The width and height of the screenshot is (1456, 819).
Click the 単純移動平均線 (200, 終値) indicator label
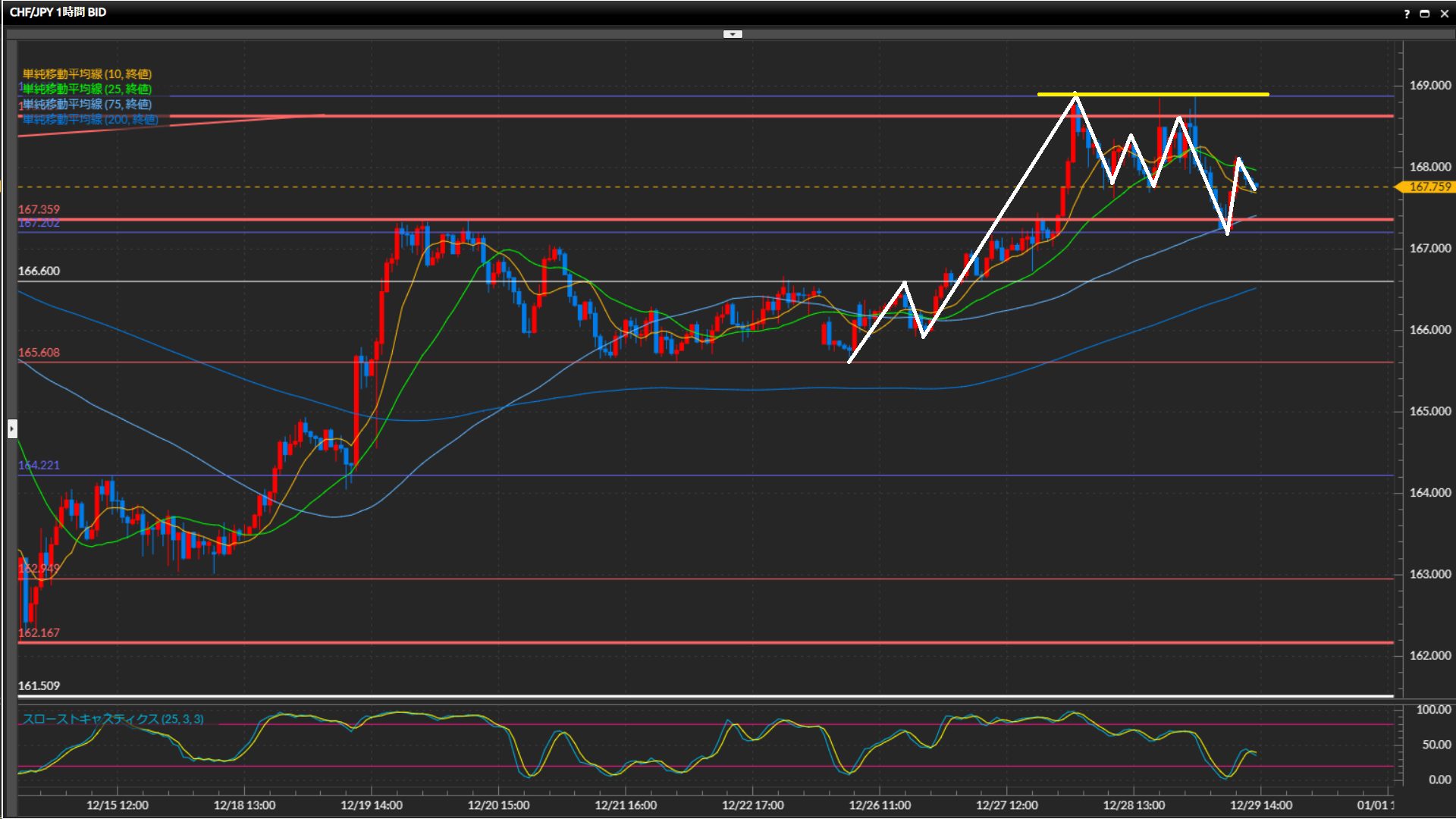pyautogui.click(x=90, y=119)
